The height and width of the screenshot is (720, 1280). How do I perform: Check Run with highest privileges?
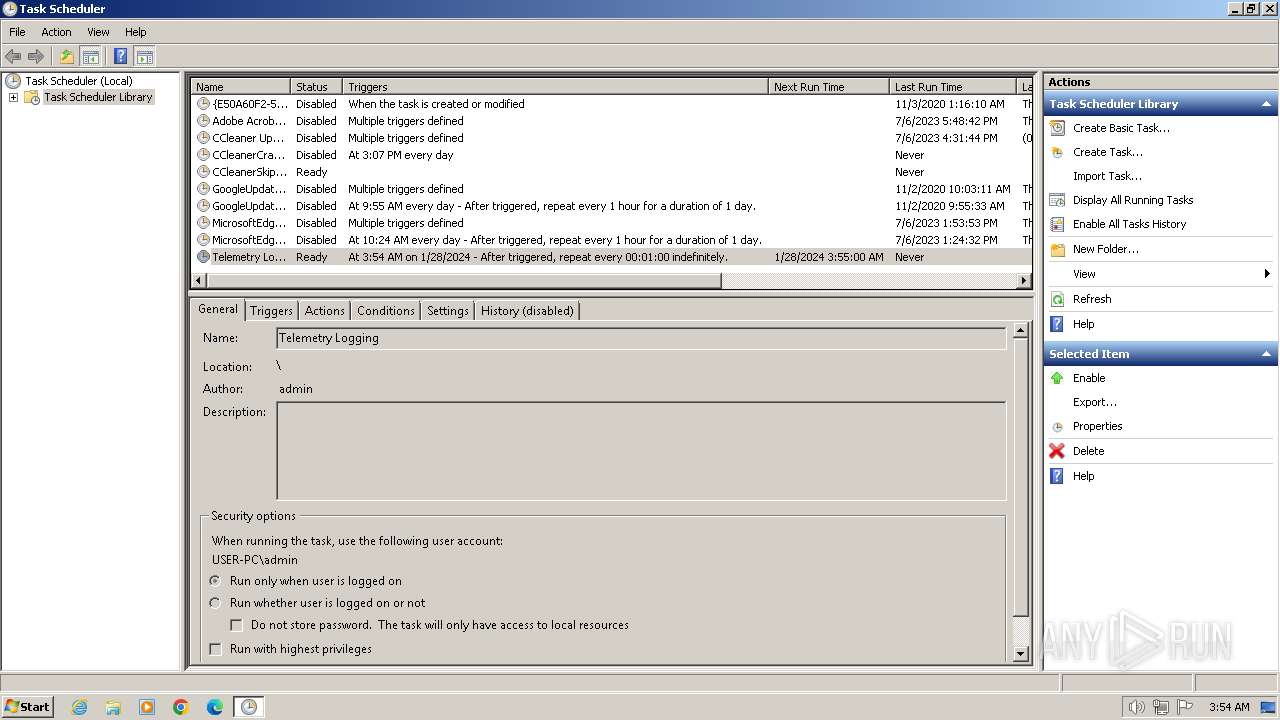click(215, 649)
